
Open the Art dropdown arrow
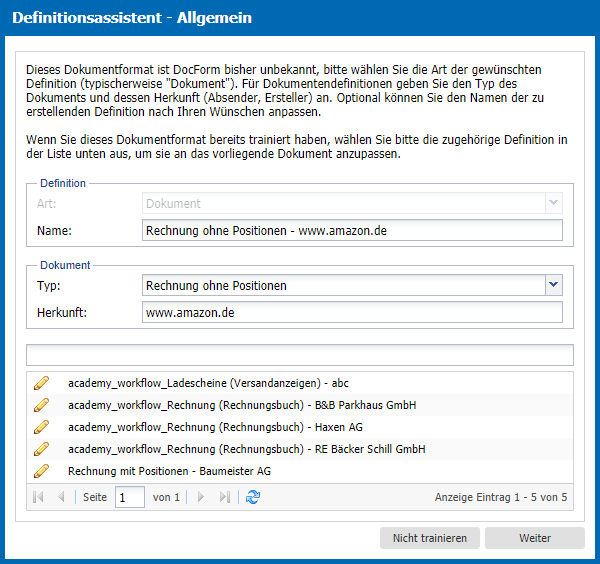[554, 203]
